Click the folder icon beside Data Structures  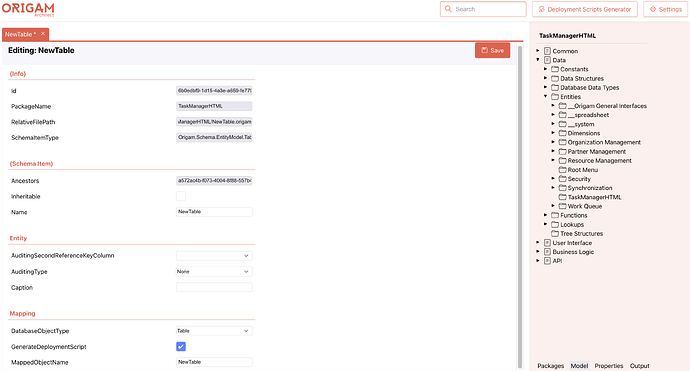[x=555, y=78]
